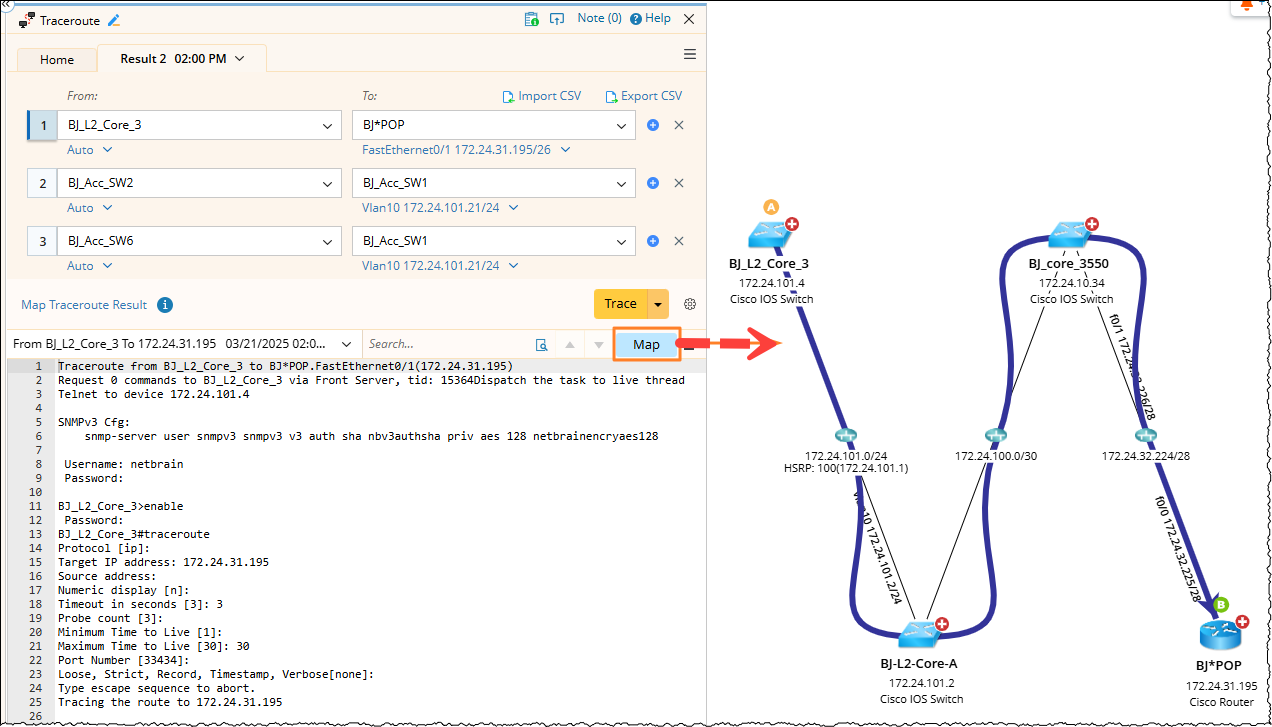Click the info icon next to Map Traceroute Result
Viewport: 1272px width, 727px height.
pyautogui.click(x=166, y=305)
